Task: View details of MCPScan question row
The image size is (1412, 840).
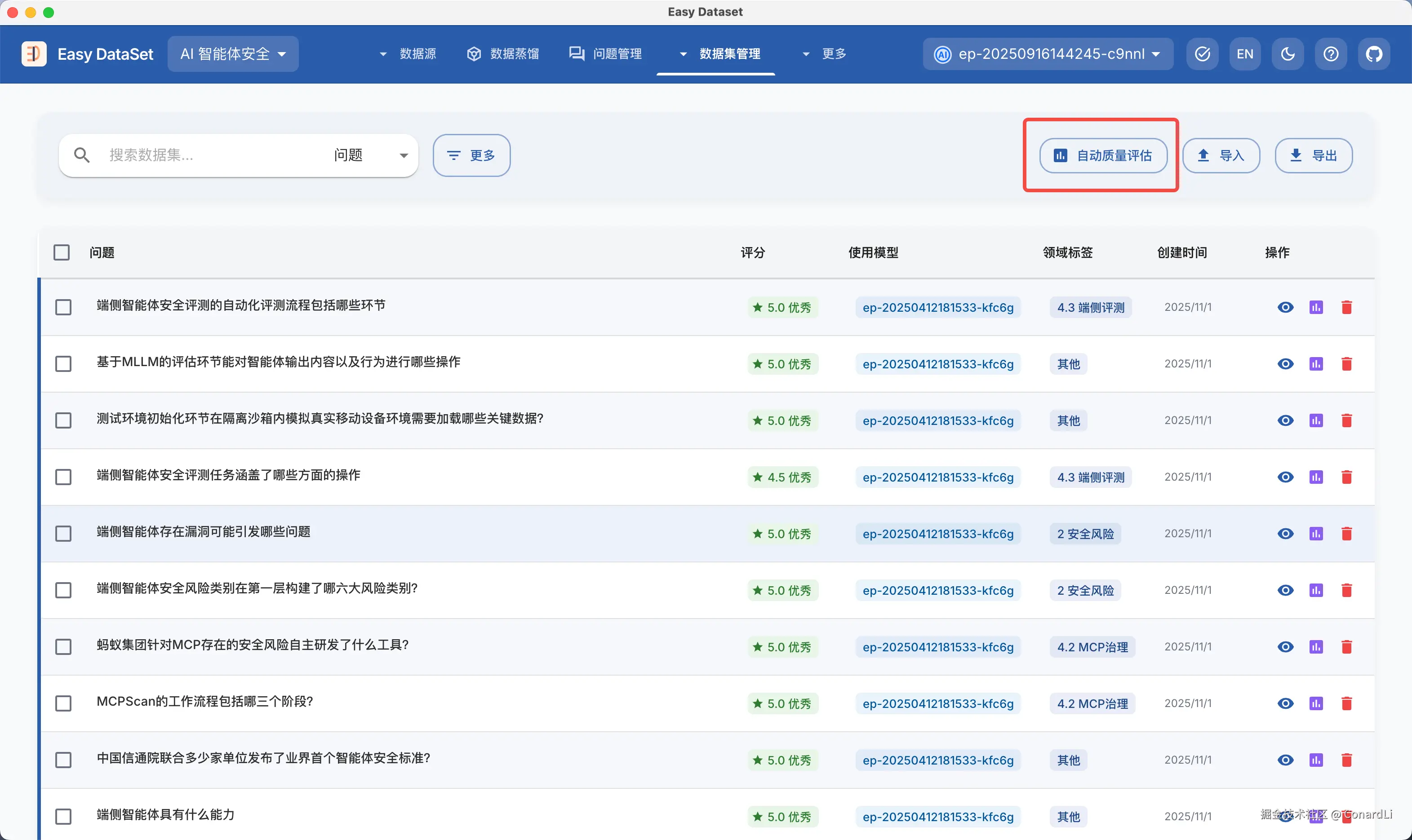Action: (1285, 703)
